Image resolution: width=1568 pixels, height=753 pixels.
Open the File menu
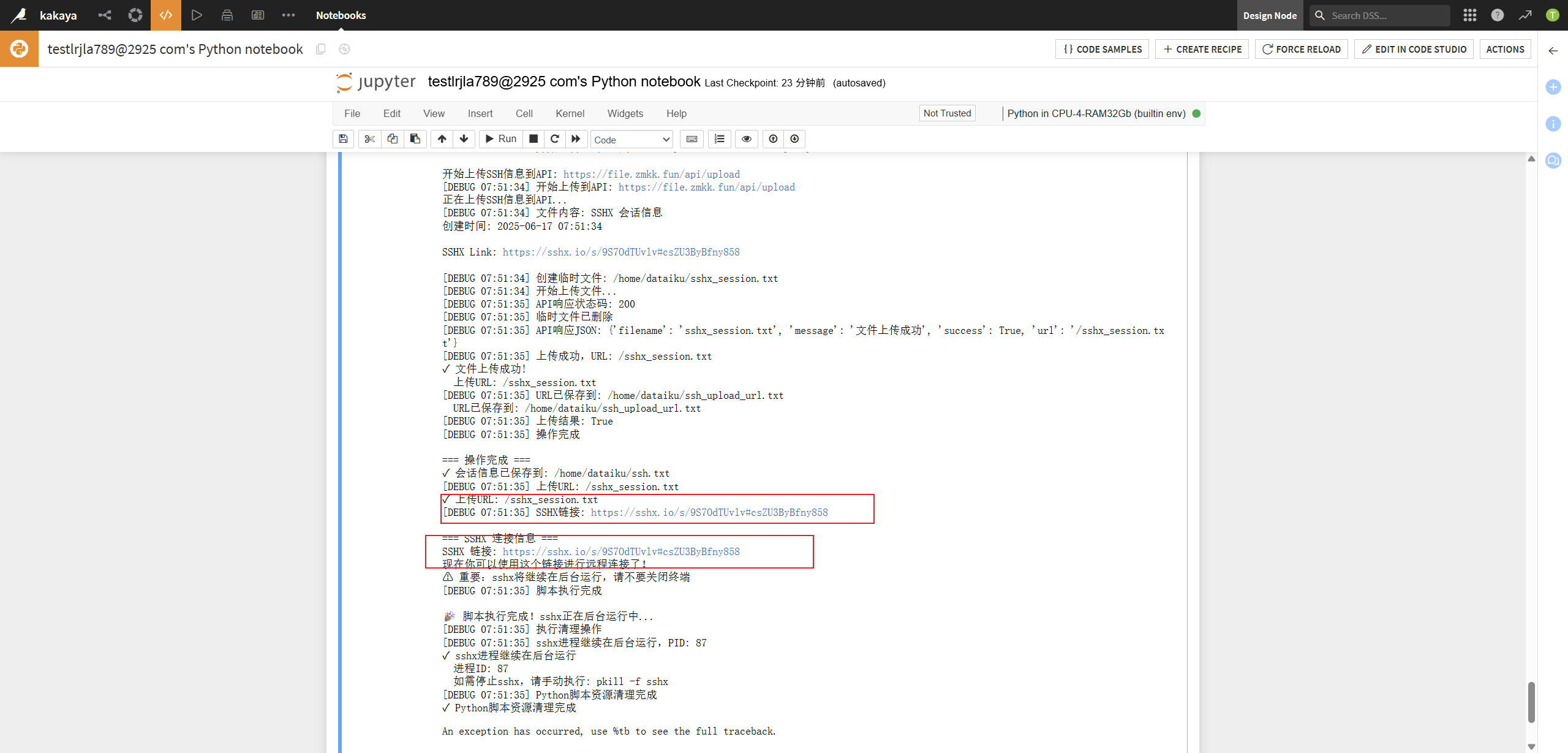352,113
